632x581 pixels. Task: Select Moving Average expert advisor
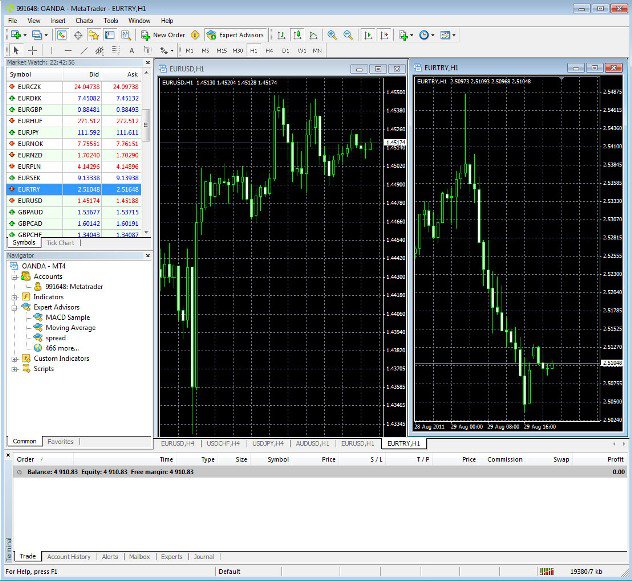71,328
